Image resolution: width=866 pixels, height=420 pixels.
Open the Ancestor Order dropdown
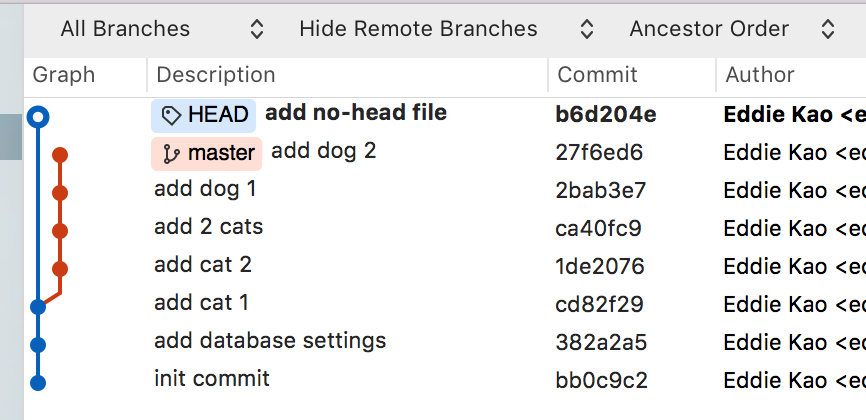pos(732,29)
